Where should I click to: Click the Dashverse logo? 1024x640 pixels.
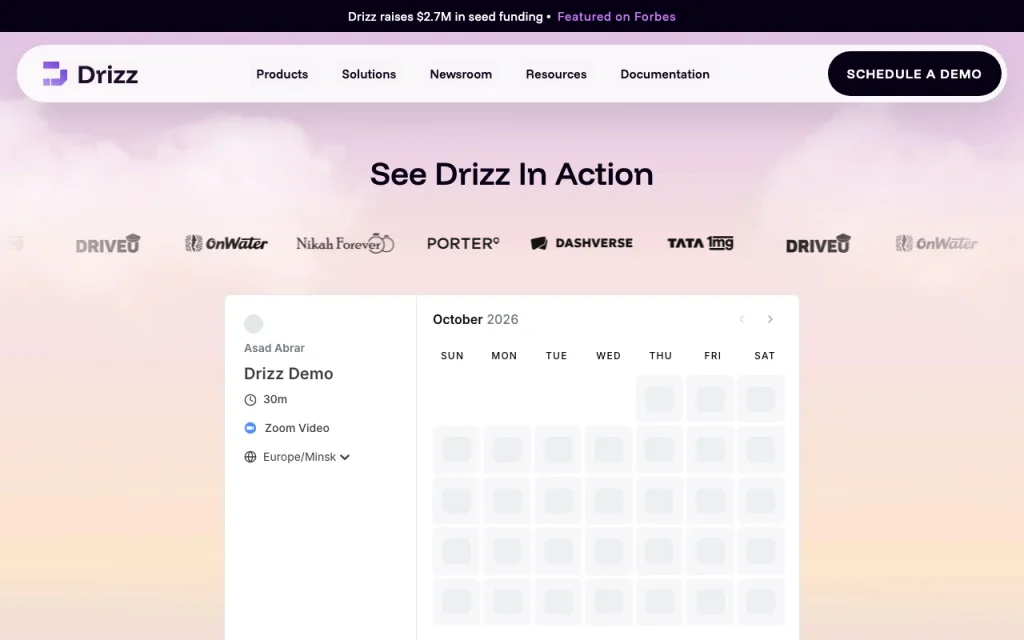[582, 243]
